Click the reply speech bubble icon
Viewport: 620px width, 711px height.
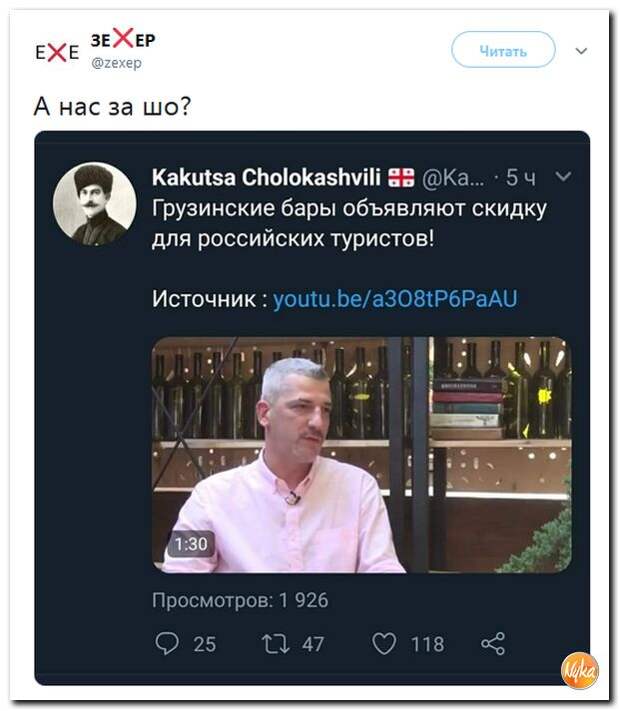pos(167,643)
